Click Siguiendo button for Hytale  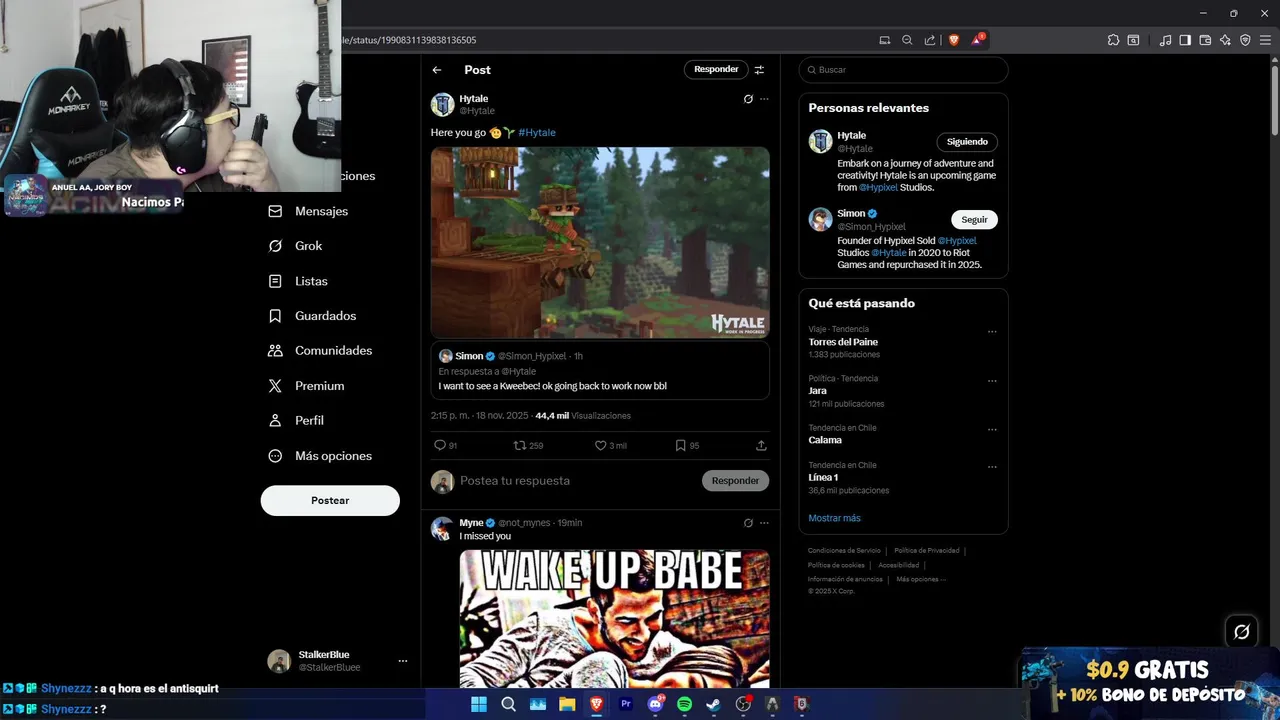[967, 142]
